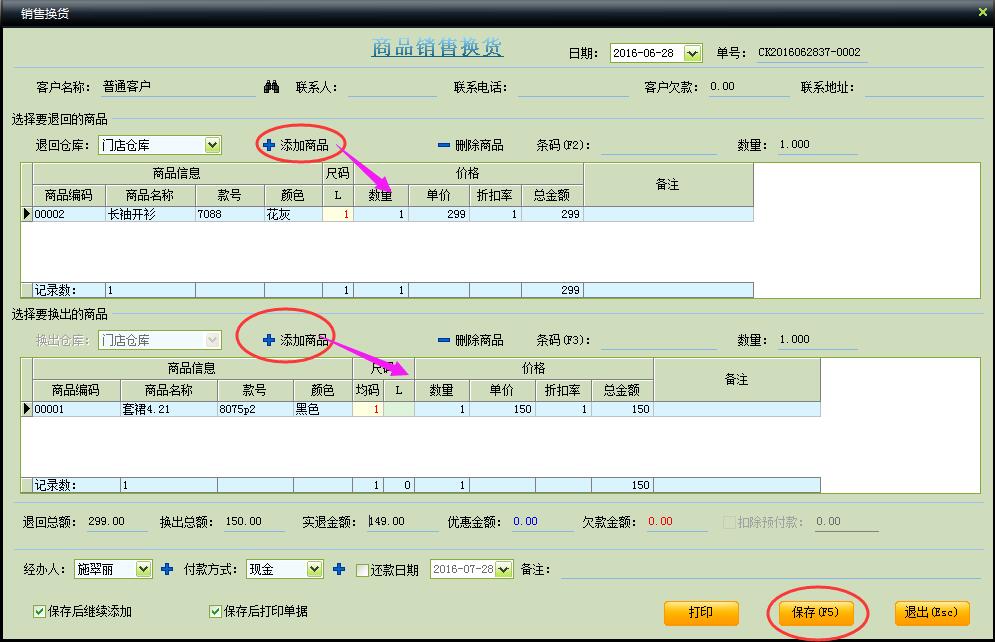Screen dimensions: 995x642
Task: Click the 套裙4.21 product name cell
Action: click(169, 409)
